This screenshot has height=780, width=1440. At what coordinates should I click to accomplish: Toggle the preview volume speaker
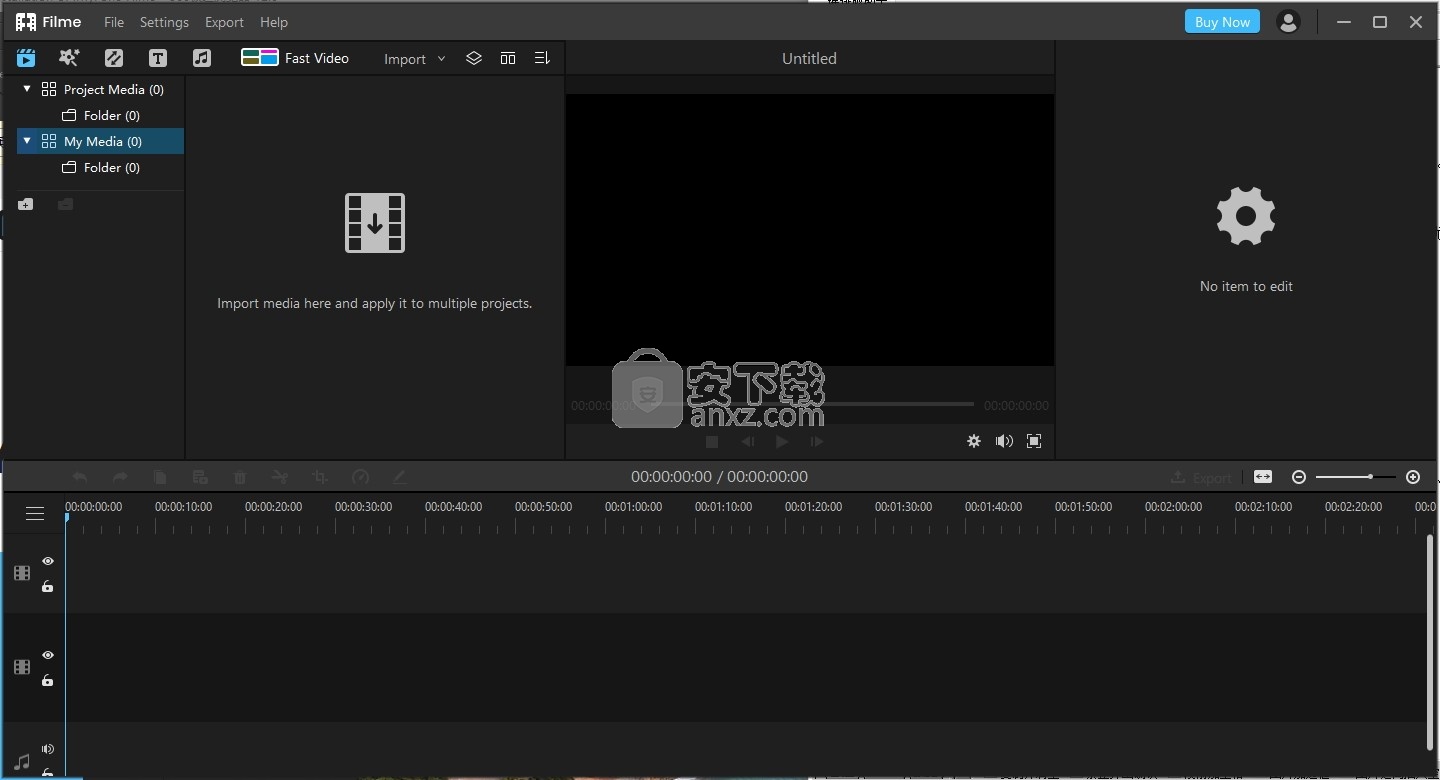[x=1004, y=441]
